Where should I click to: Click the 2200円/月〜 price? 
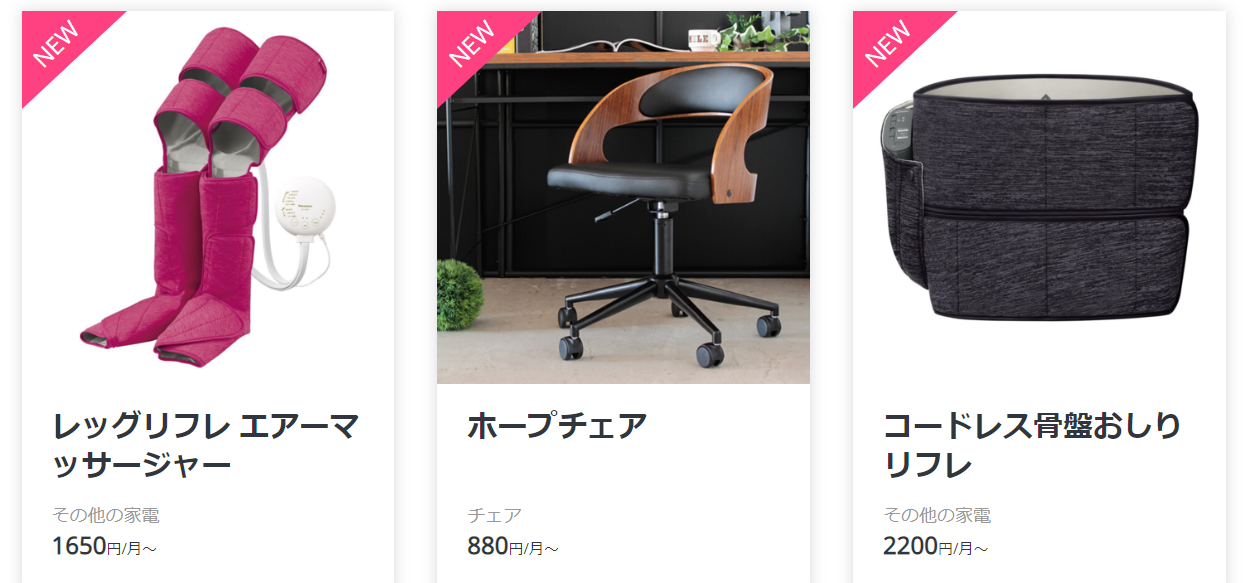point(935,546)
